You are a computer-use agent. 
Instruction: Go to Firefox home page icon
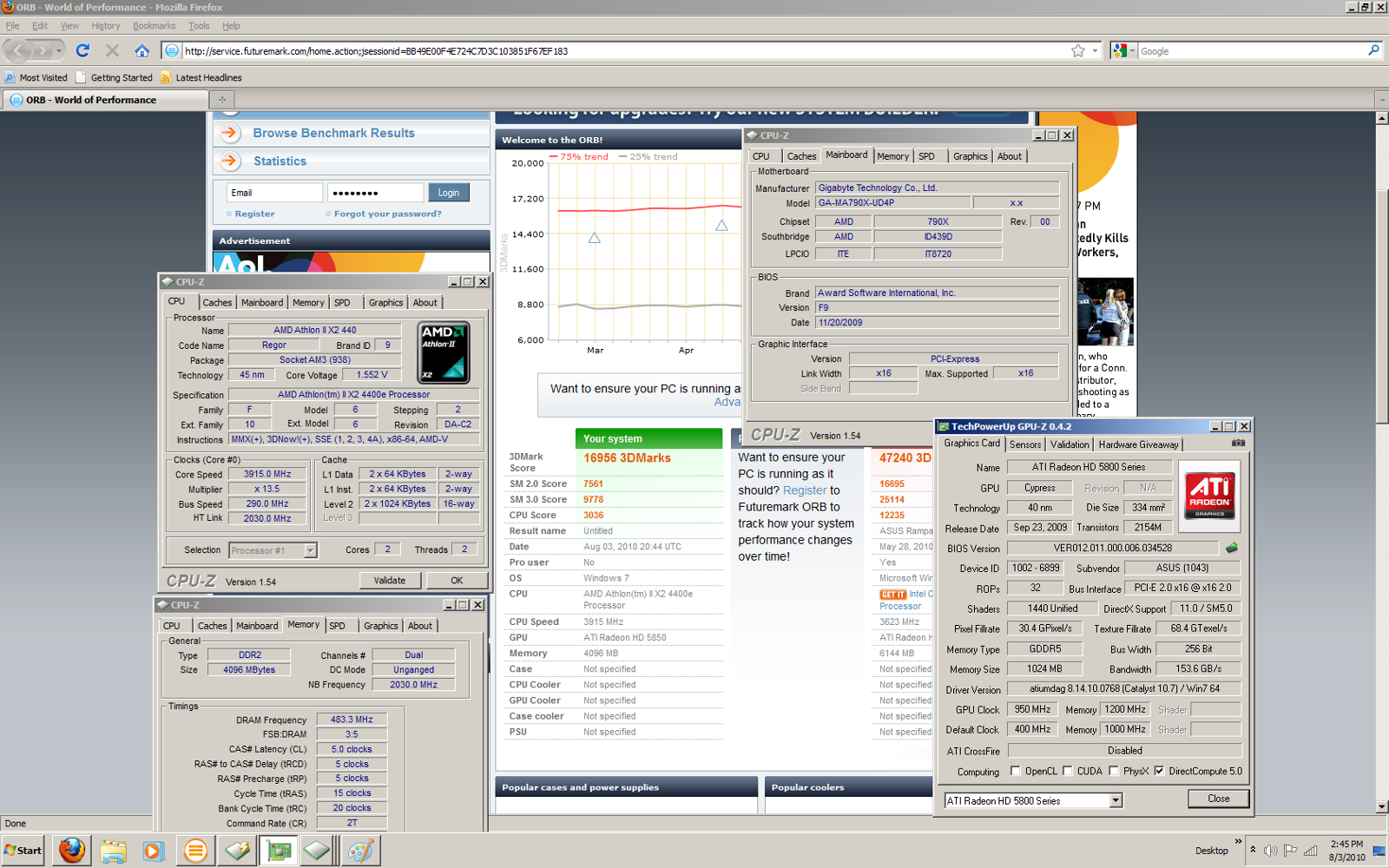(x=142, y=50)
